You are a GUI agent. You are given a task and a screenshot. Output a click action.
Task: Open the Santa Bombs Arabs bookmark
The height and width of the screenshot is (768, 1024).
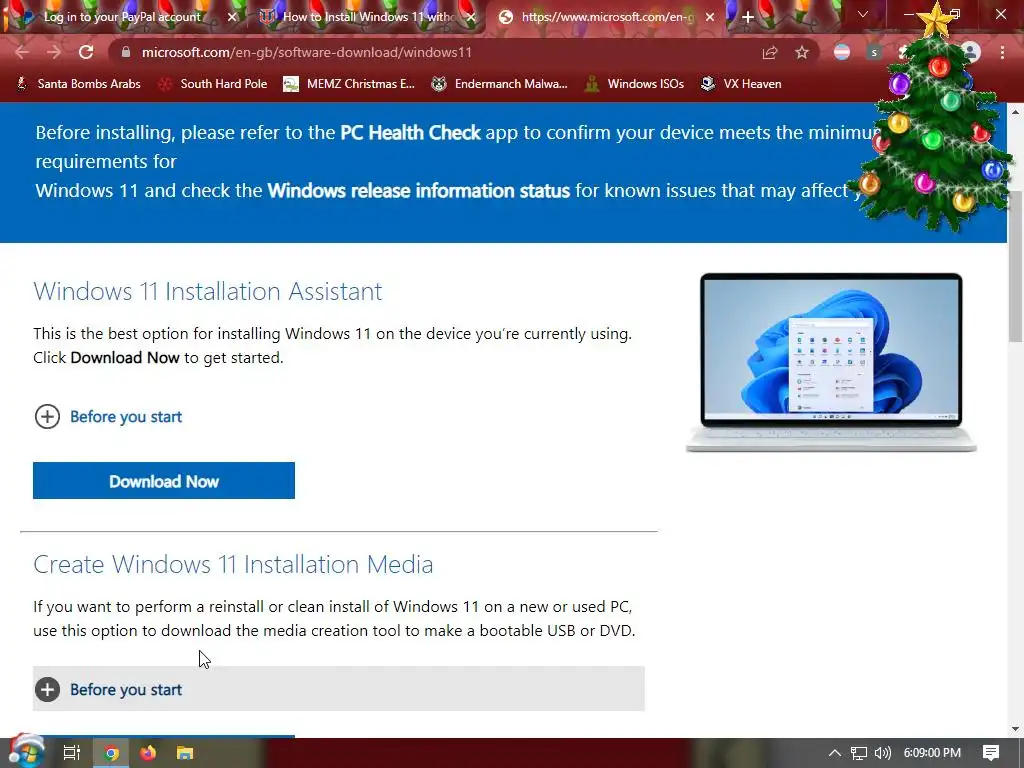click(x=78, y=84)
